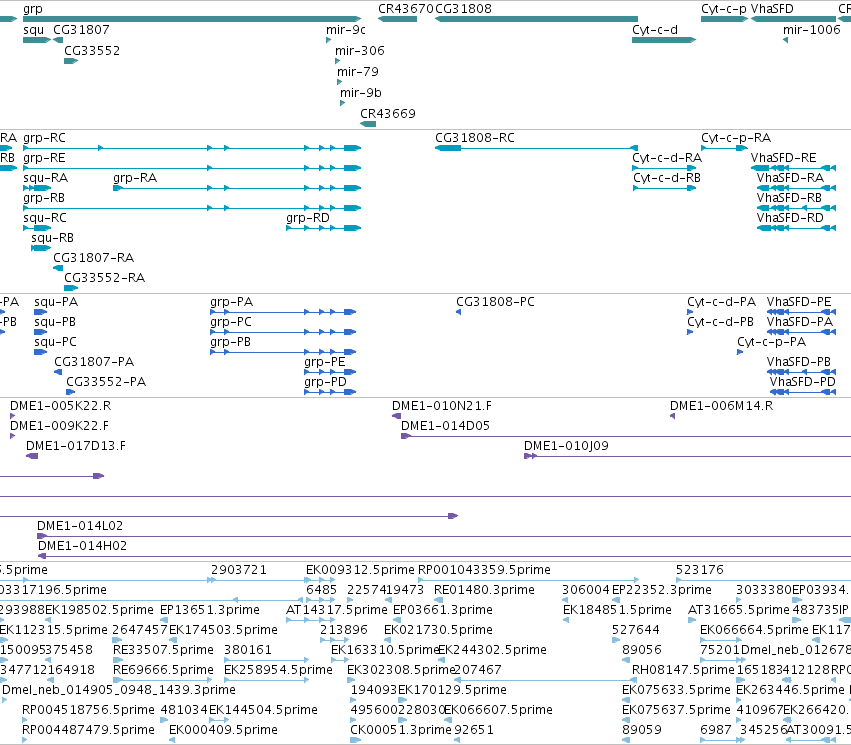Select the CG31808-RC transcript label
Viewport: 851px width, 745px height.
(475, 138)
